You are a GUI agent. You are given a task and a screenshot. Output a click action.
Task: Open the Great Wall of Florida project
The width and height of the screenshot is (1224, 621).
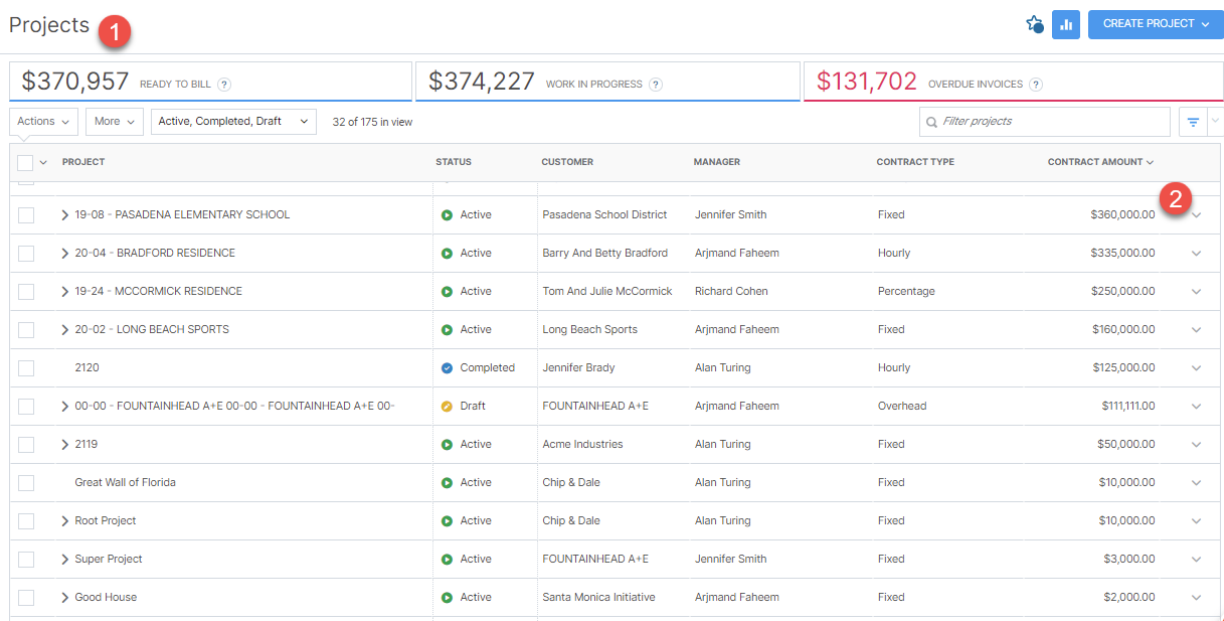tap(125, 483)
